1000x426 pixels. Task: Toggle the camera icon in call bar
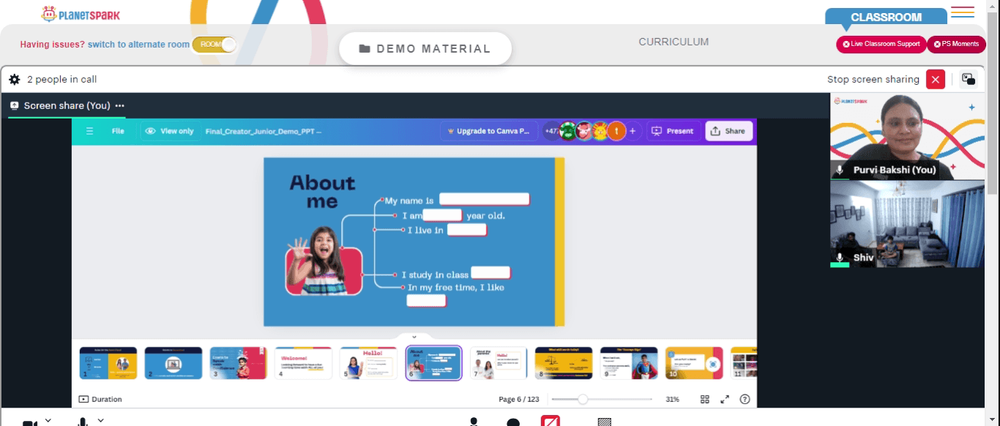pyautogui.click(x=30, y=423)
